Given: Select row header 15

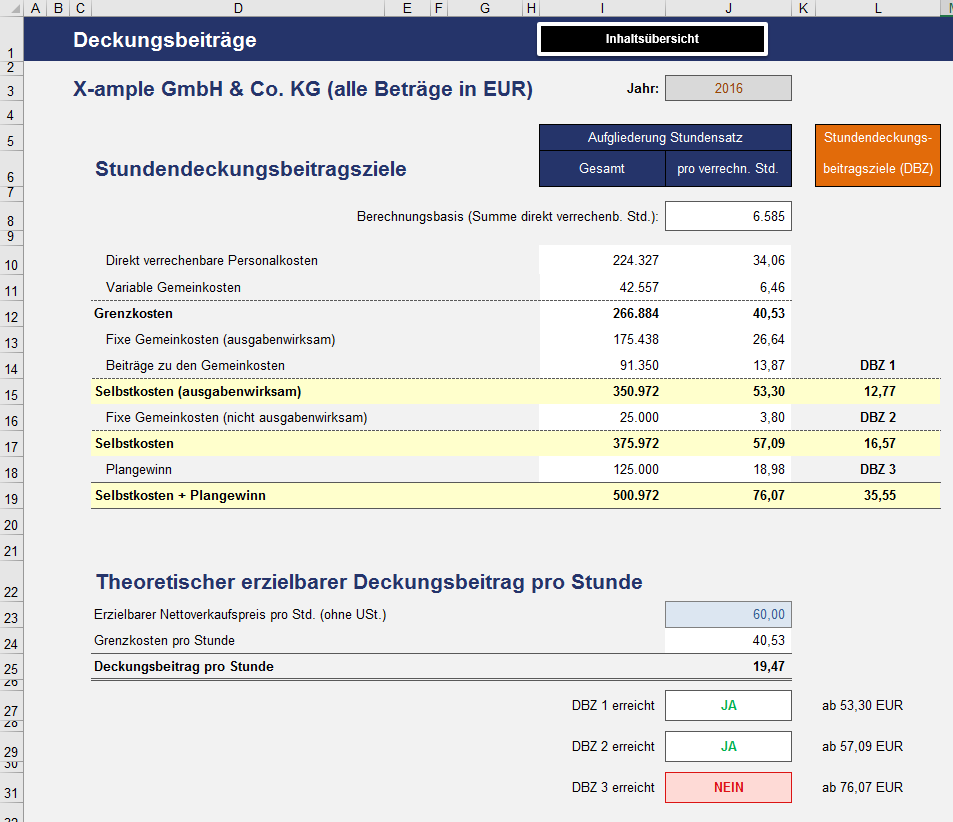Looking at the screenshot, I should coord(11,392).
